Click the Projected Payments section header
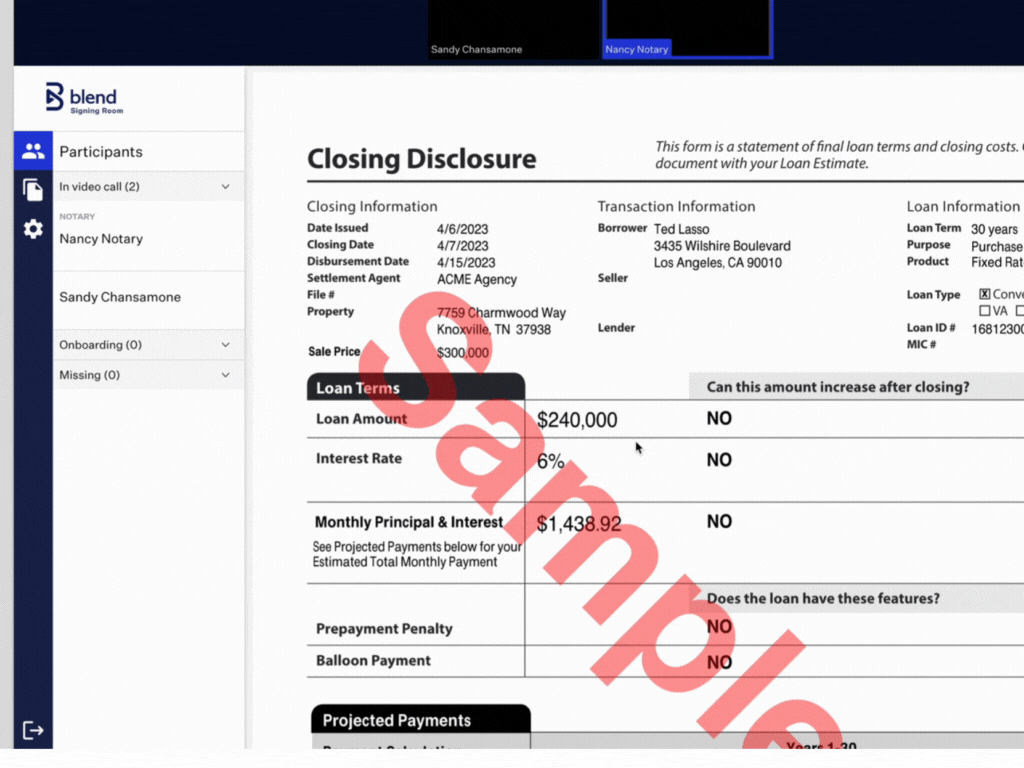This screenshot has height=768, width=1024. (x=421, y=720)
